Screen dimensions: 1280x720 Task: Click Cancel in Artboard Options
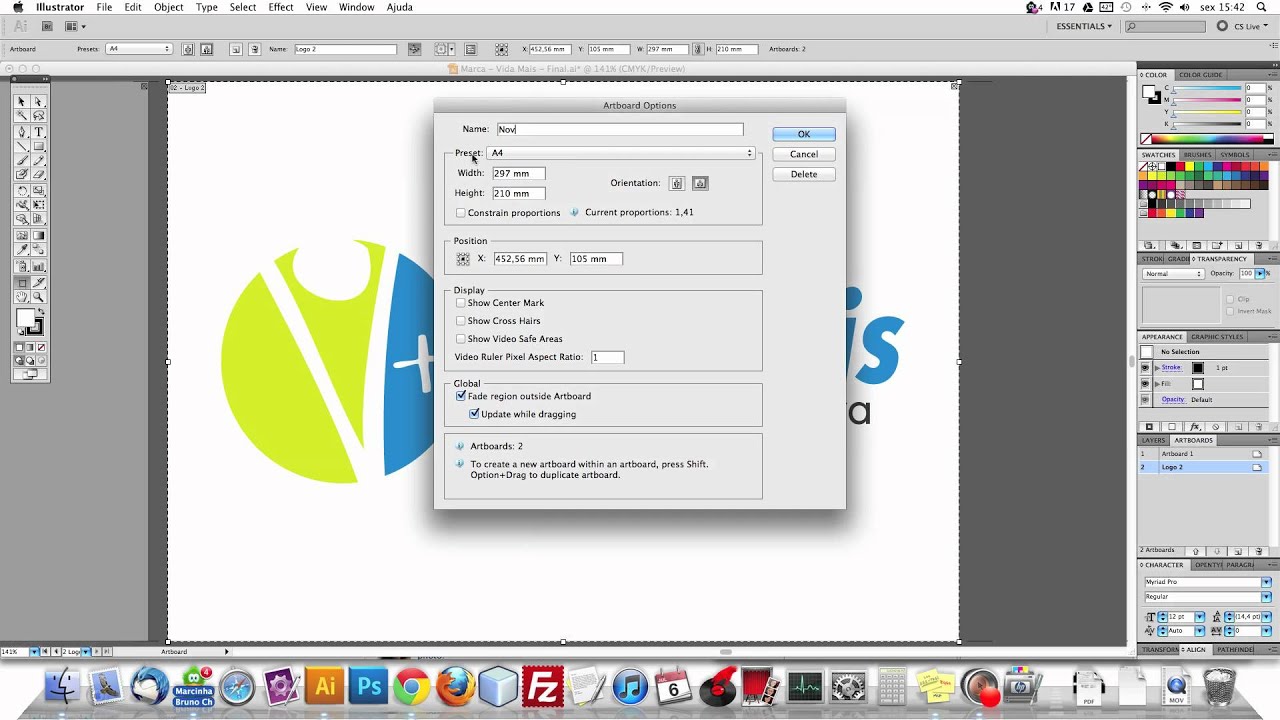[804, 154]
